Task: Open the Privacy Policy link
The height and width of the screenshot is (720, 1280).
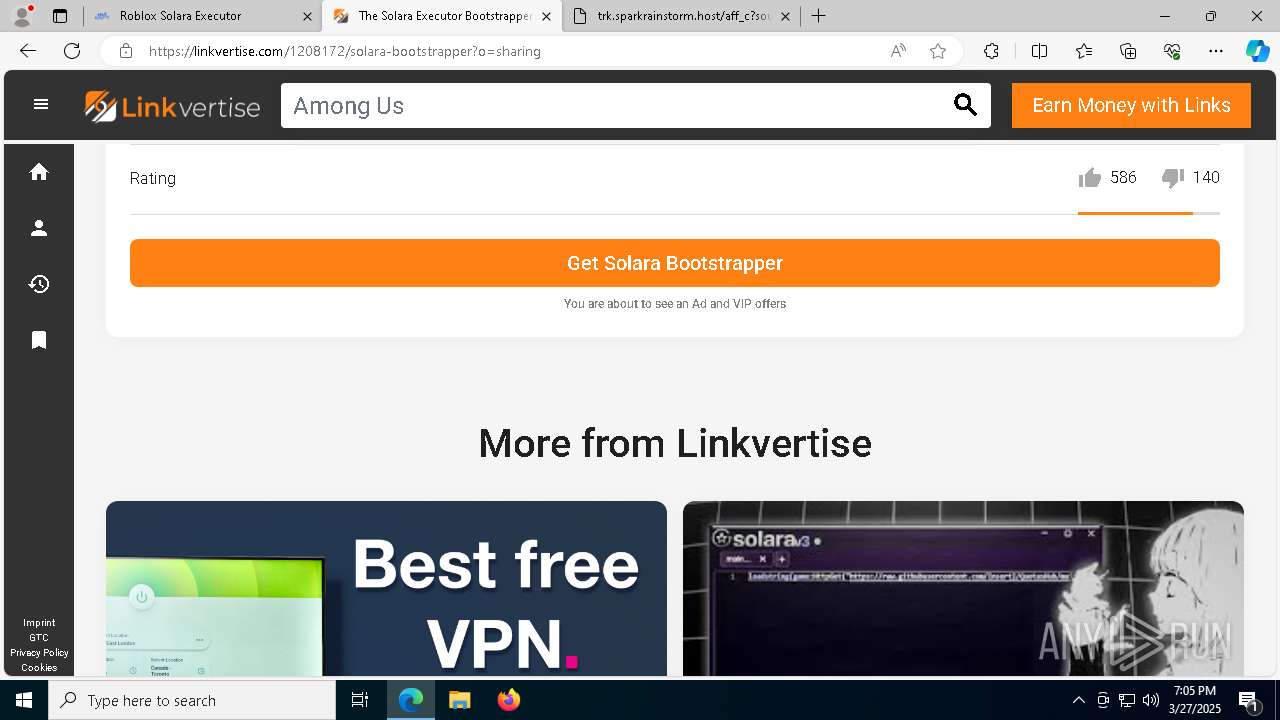Action: click(x=39, y=653)
